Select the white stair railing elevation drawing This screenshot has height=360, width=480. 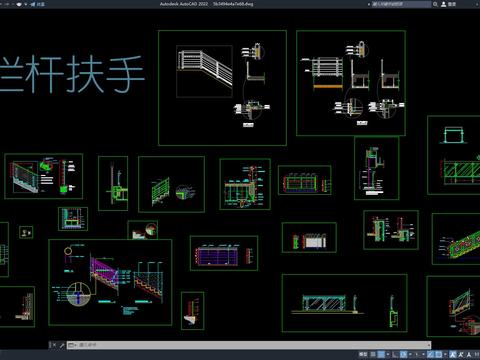pyautogui.click(x=204, y=71)
